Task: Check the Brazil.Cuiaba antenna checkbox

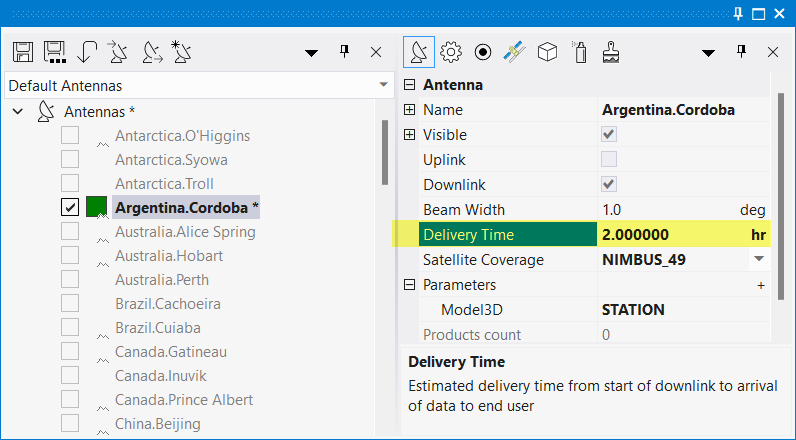Action: pyautogui.click(x=70, y=328)
